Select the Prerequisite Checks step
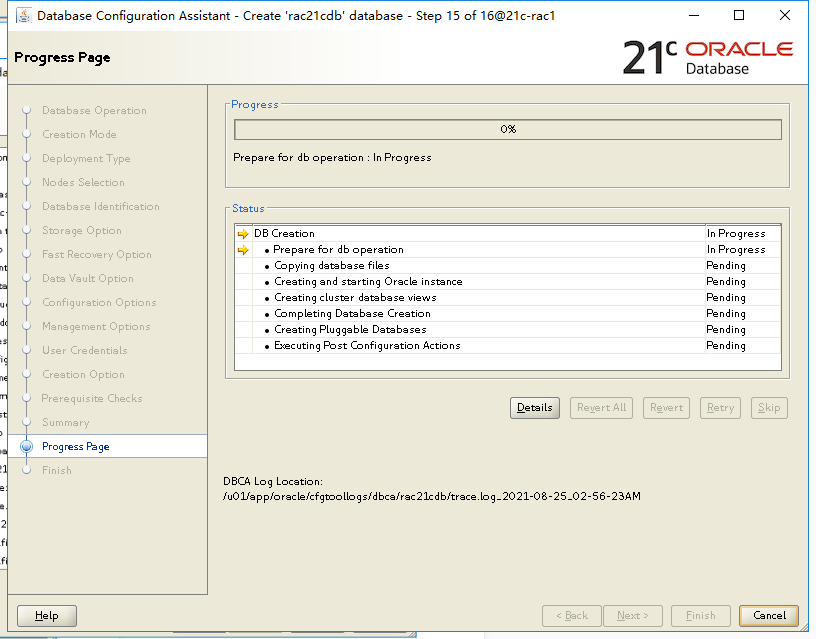 click(92, 398)
